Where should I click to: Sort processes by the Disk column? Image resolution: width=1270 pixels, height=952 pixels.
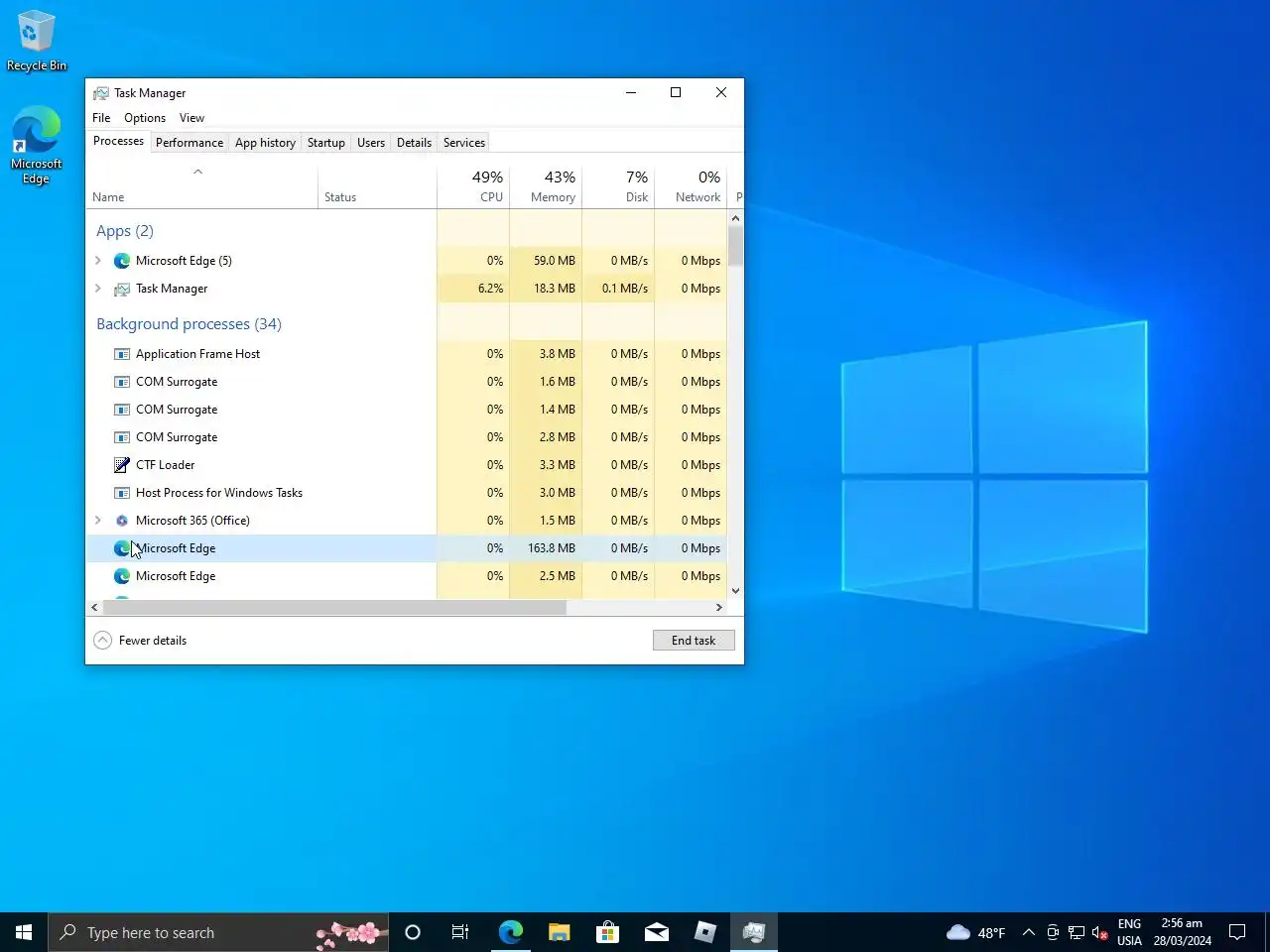(x=618, y=186)
